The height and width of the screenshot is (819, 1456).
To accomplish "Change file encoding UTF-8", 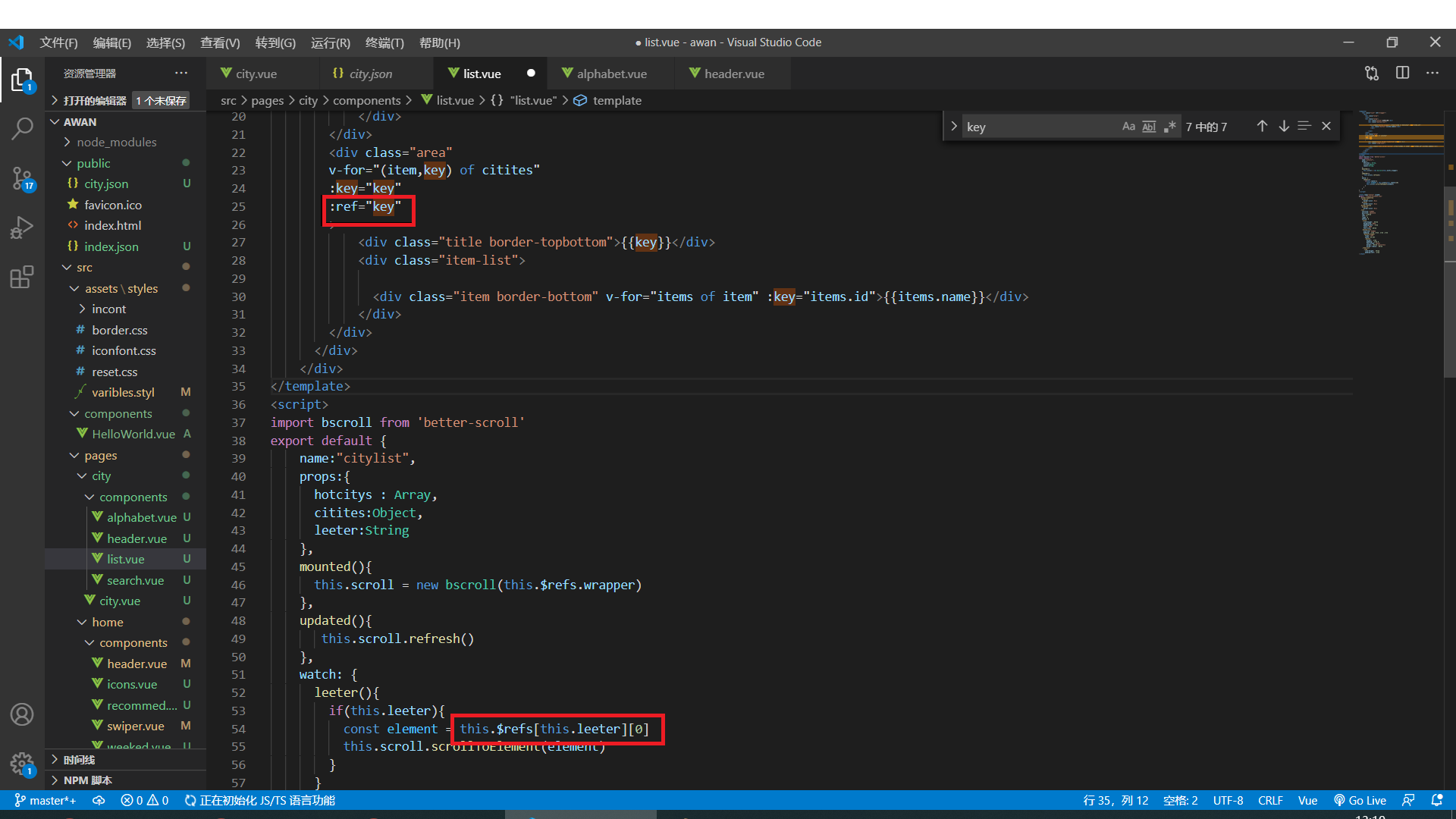I will 1228,800.
